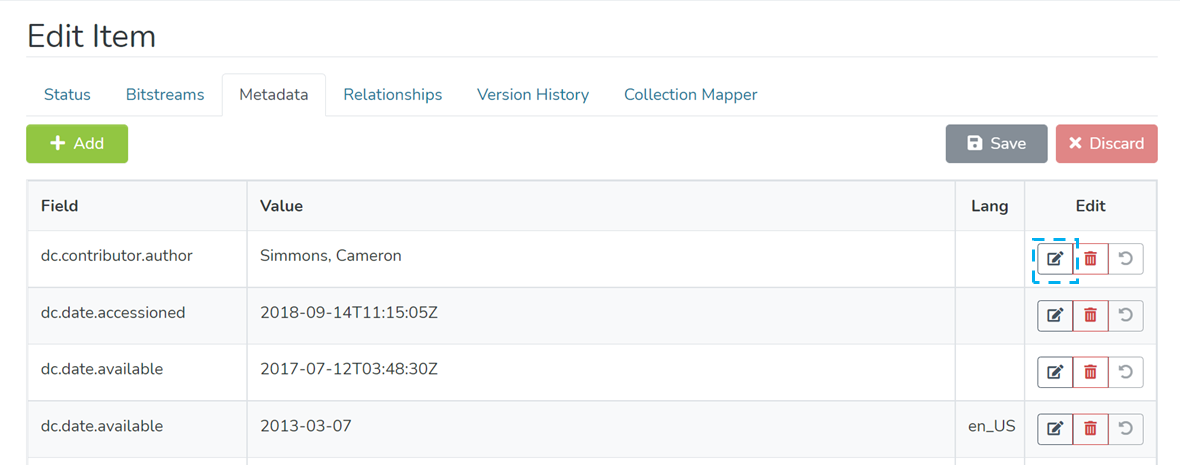Undo changes on the 2017-07-12T03:48:30Z row

(x=1126, y=372)
